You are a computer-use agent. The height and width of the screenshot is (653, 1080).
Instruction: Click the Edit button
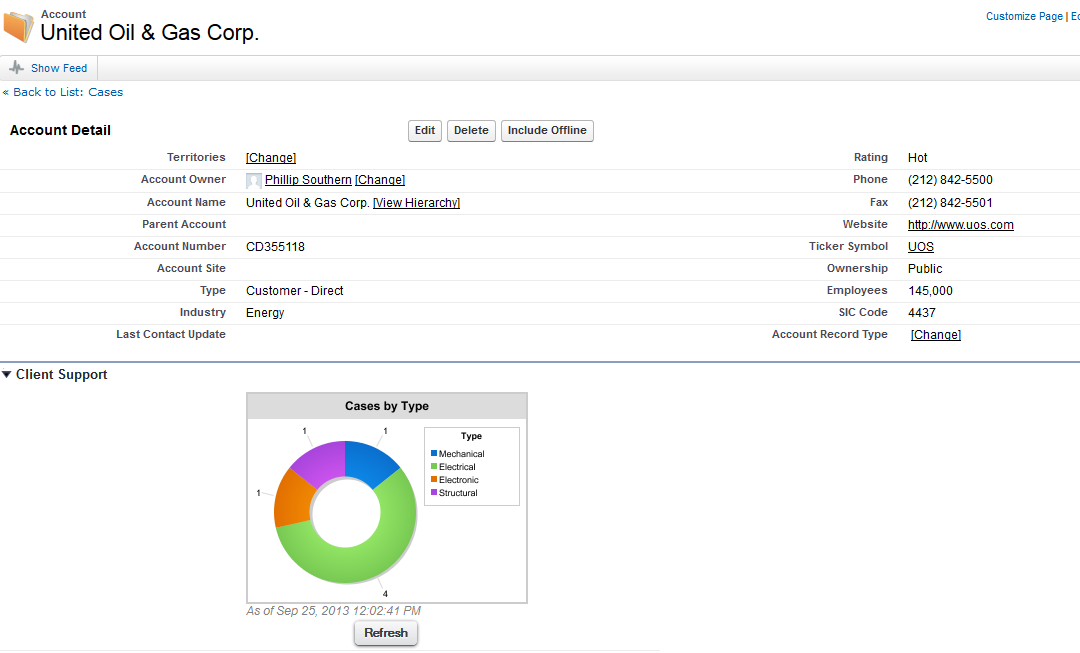pyautogui.click(x=425, y=131)
